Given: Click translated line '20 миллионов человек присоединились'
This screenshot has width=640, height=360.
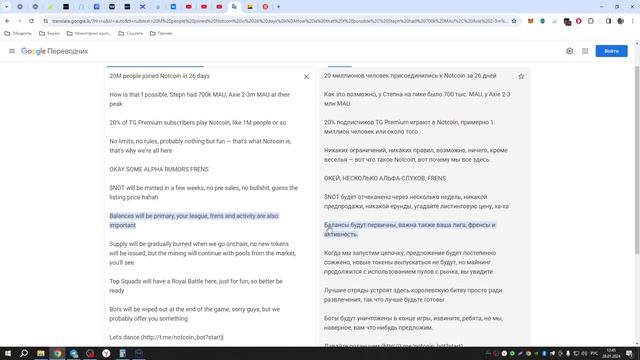Looking at the screenshot, I should click(410, 76).
